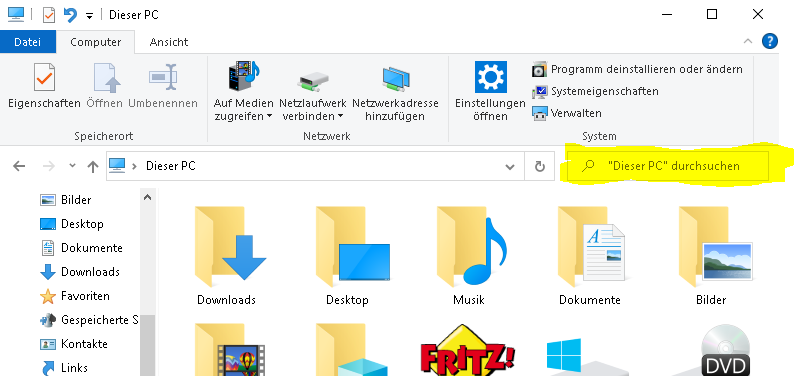Click the Öffnen ribbon button
This screenshot has width=794, height=376.
tap(105, 85)
